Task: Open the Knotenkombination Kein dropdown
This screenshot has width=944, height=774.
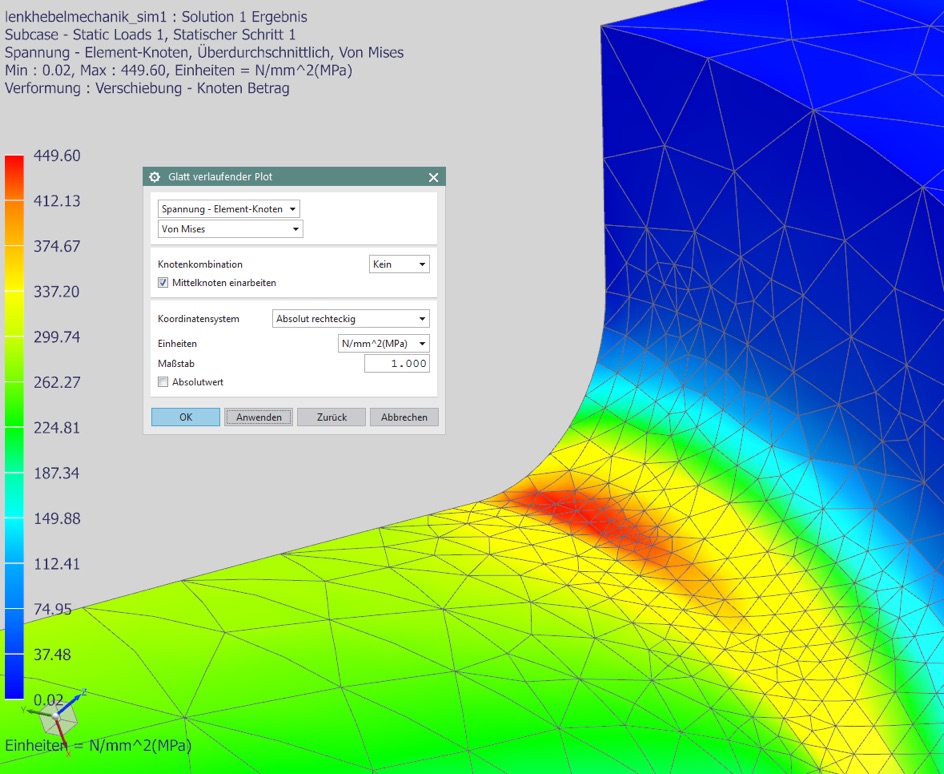Action: (x=399, y=264)
